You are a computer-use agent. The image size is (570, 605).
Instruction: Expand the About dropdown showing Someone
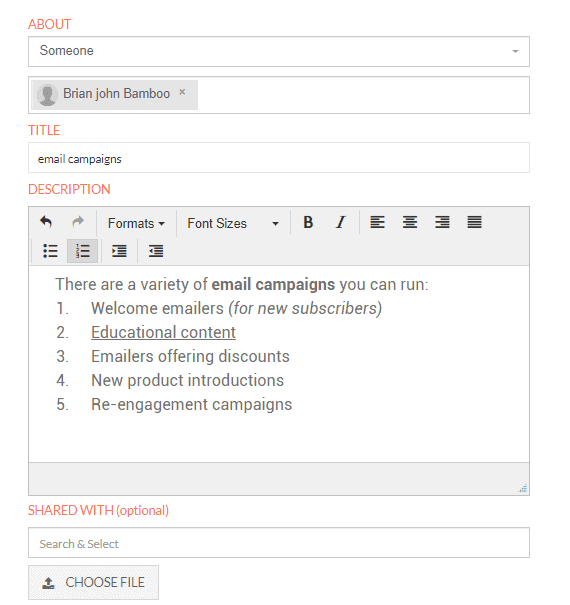tap(279, 51)
